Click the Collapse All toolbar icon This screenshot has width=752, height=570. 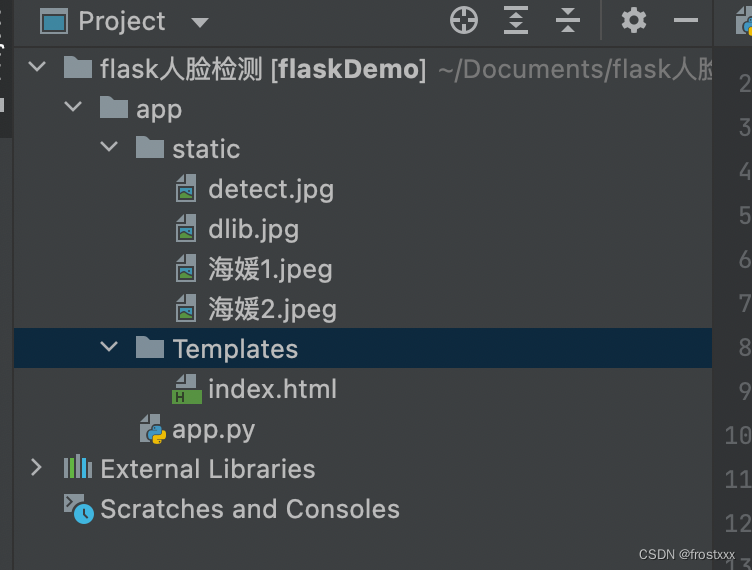coord(568,21)
